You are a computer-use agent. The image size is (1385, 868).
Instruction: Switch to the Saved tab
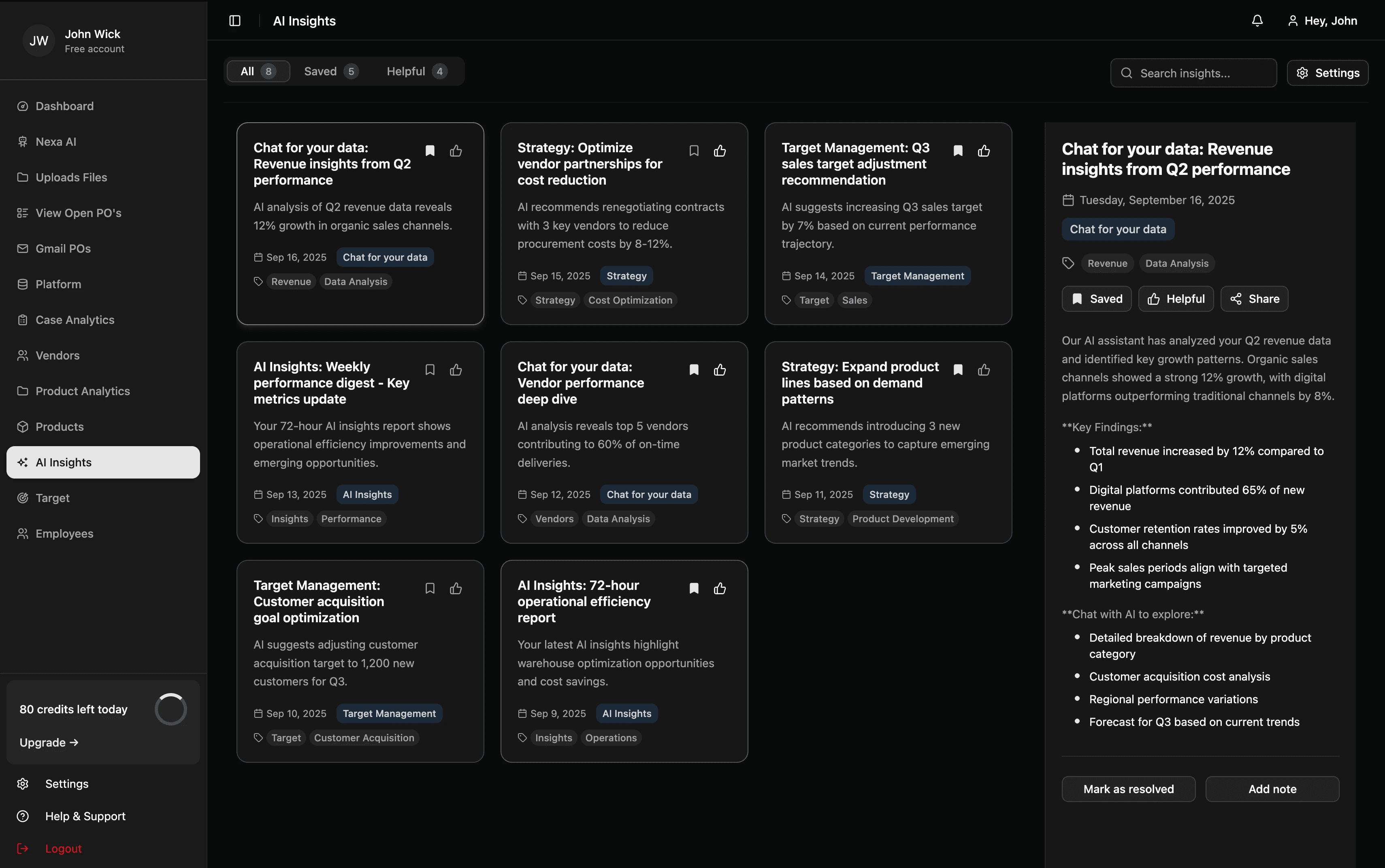coord(331,71)
